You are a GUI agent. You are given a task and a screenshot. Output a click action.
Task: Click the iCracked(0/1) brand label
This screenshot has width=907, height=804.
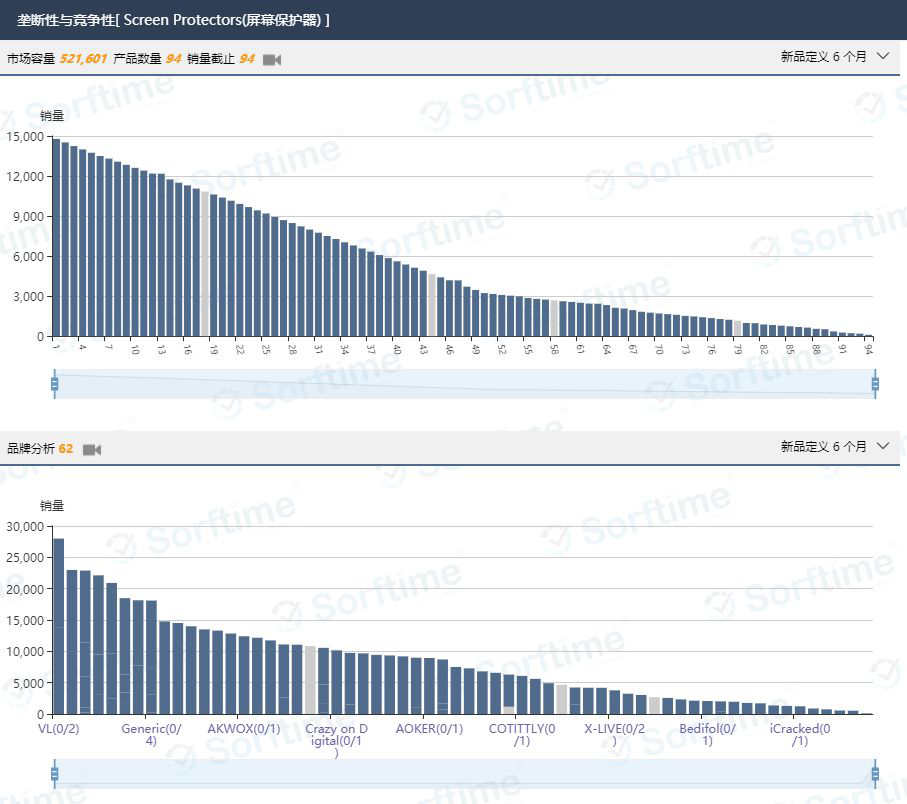[800, 735]
